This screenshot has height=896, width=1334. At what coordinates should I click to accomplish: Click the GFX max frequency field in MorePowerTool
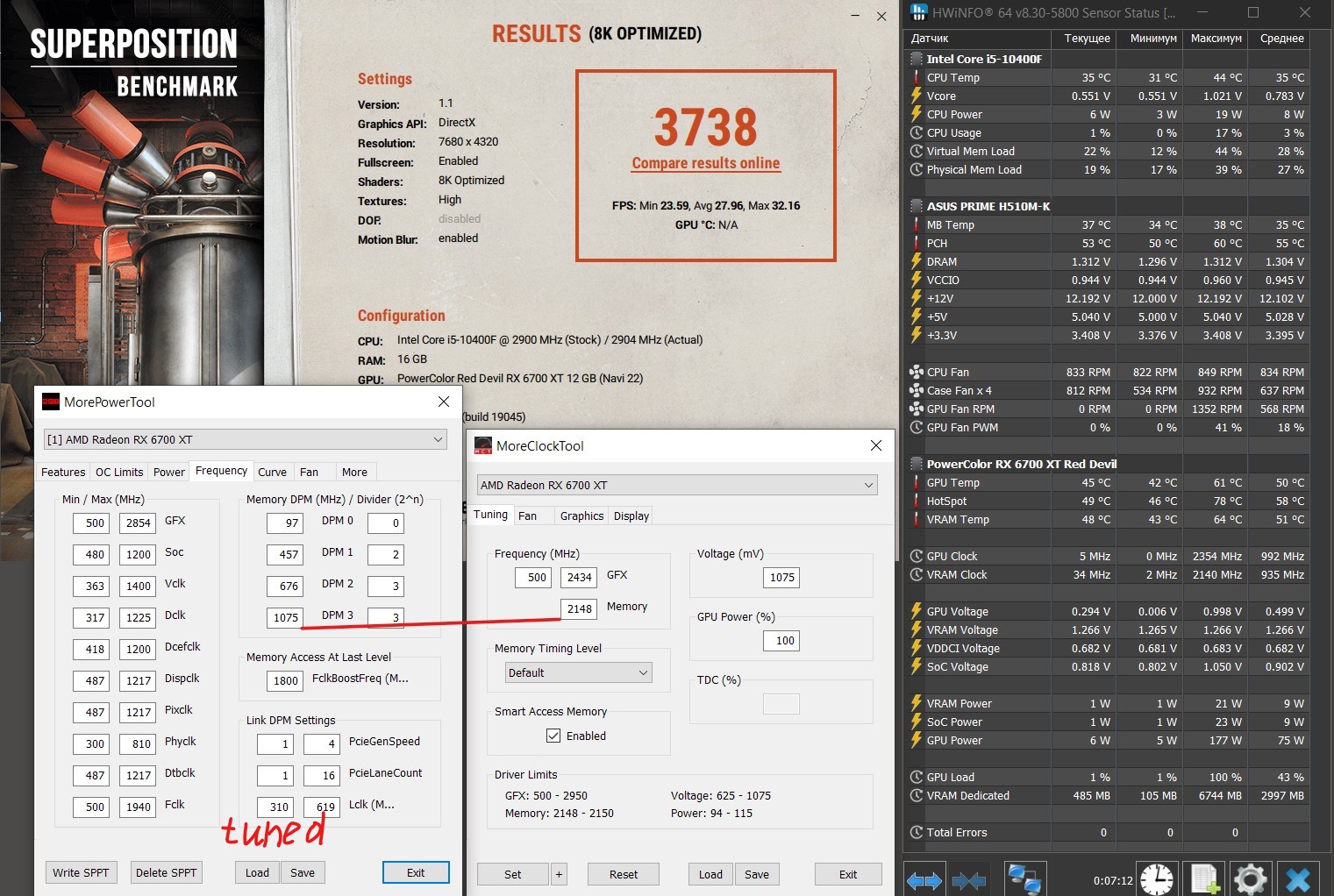point(139,523)
